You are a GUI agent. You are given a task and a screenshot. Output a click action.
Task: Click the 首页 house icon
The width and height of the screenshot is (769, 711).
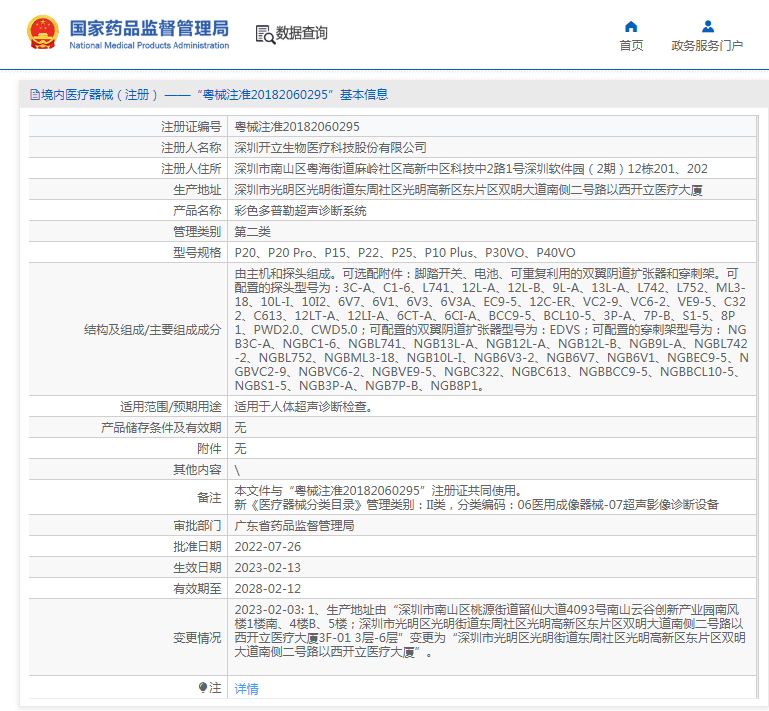coord(631,26)
